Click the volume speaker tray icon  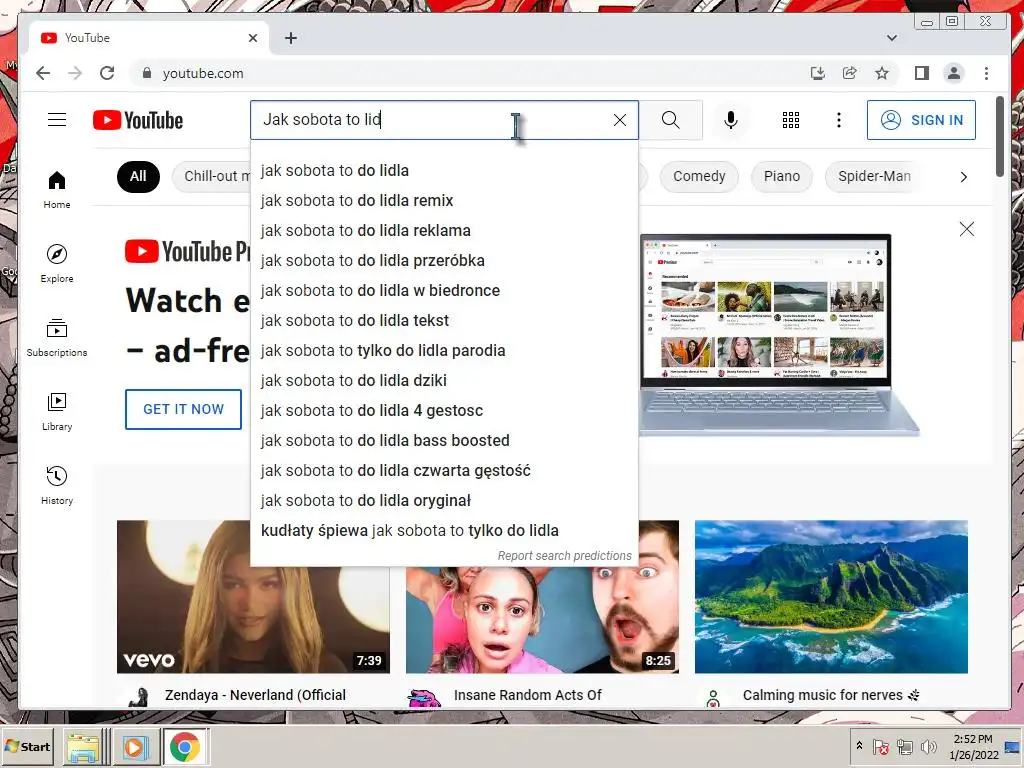(x=929, y=746)
